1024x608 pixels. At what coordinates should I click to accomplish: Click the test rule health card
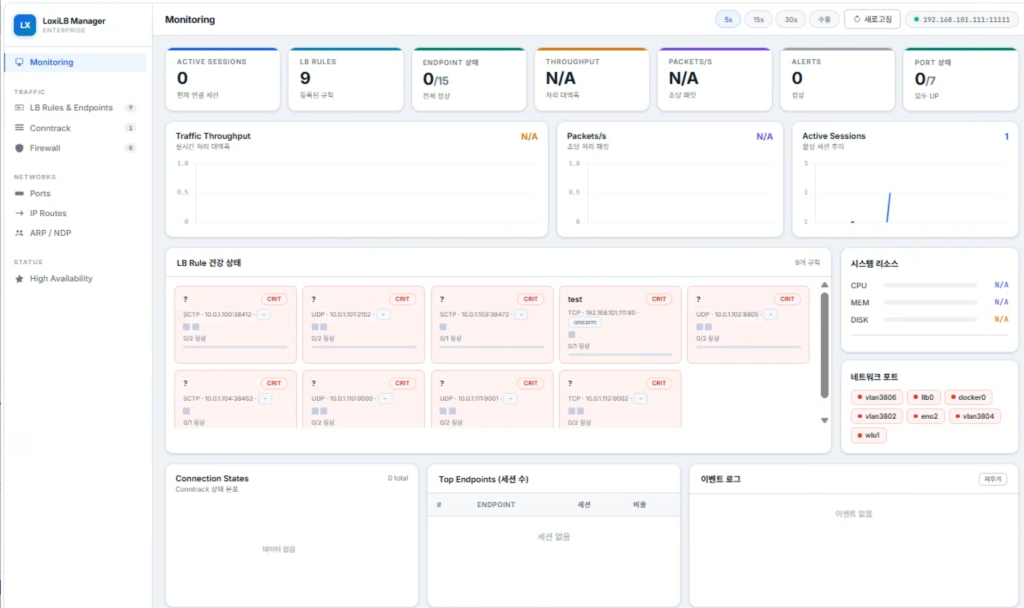pos(620,324)
